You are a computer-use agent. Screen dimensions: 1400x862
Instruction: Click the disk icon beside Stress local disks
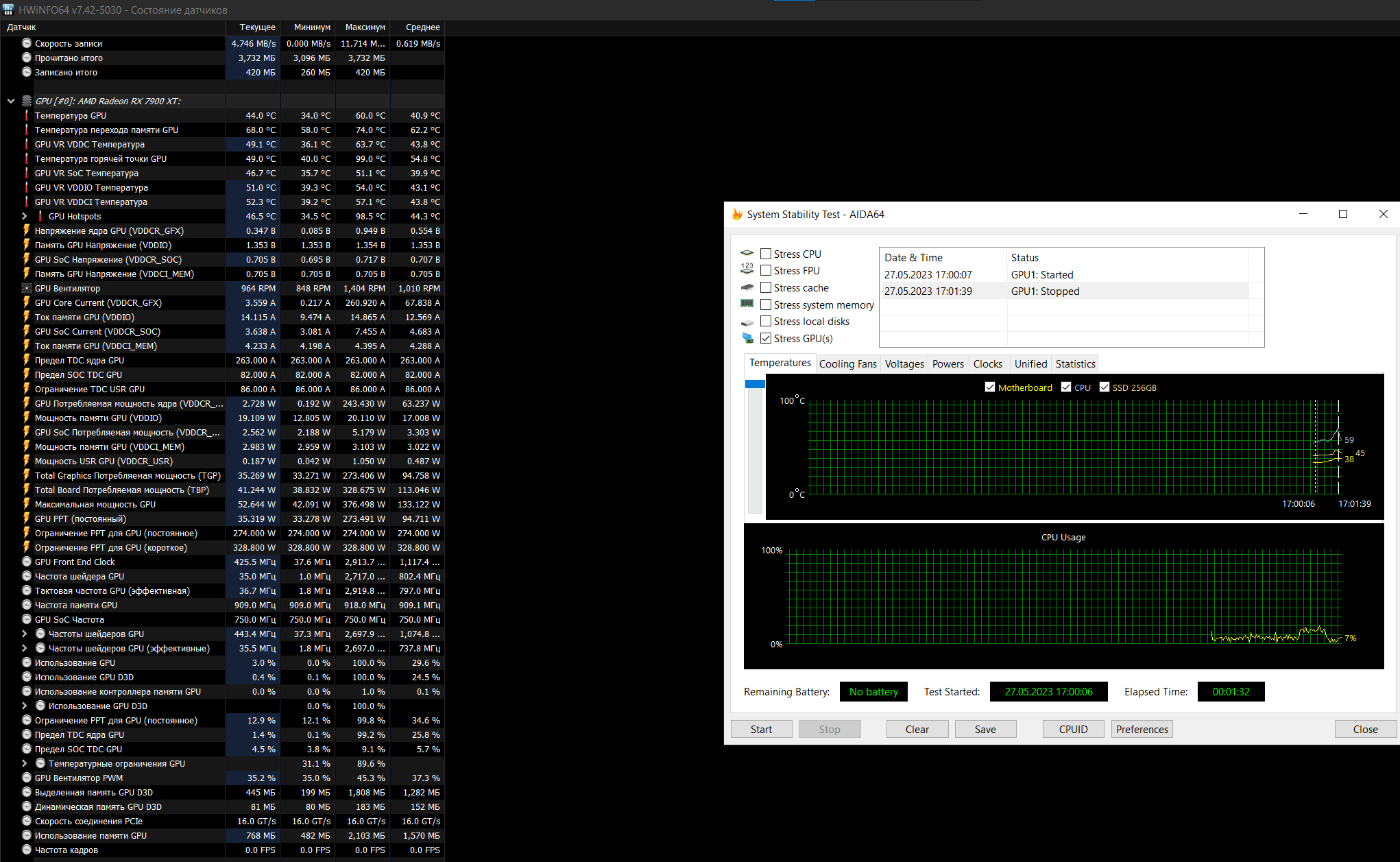point(747,322)
